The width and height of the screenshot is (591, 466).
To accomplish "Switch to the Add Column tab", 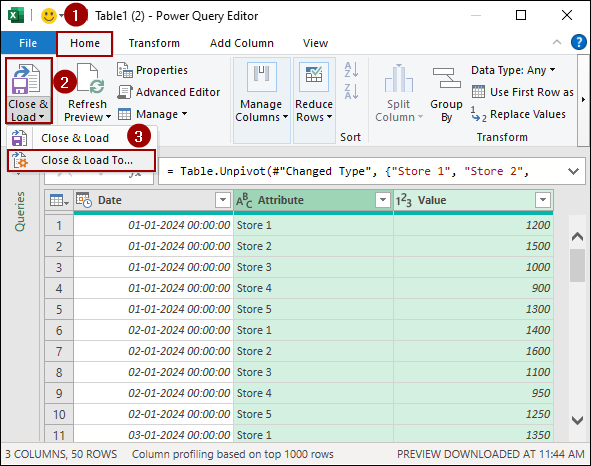I will pos(242,43).
